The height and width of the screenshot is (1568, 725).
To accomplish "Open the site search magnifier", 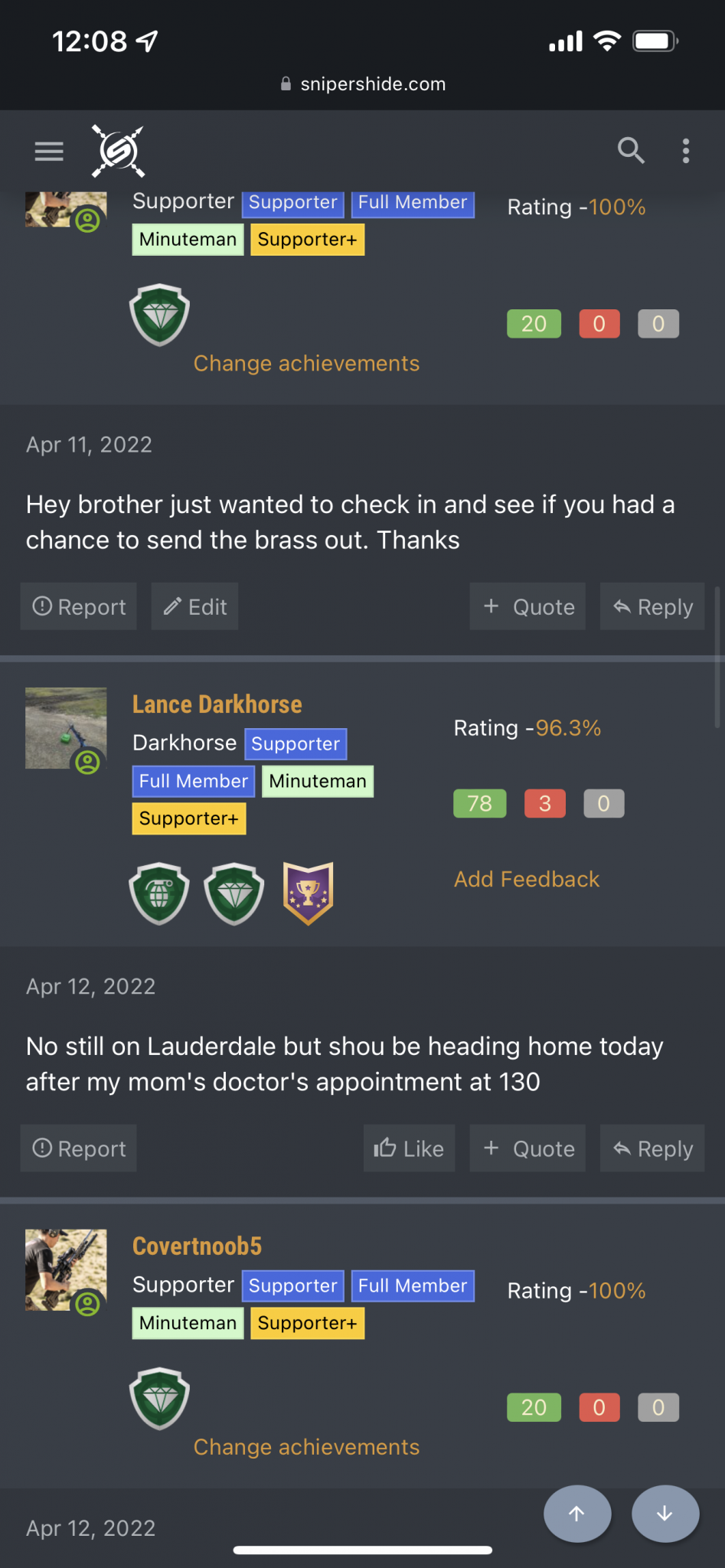I will click(631, 151).
